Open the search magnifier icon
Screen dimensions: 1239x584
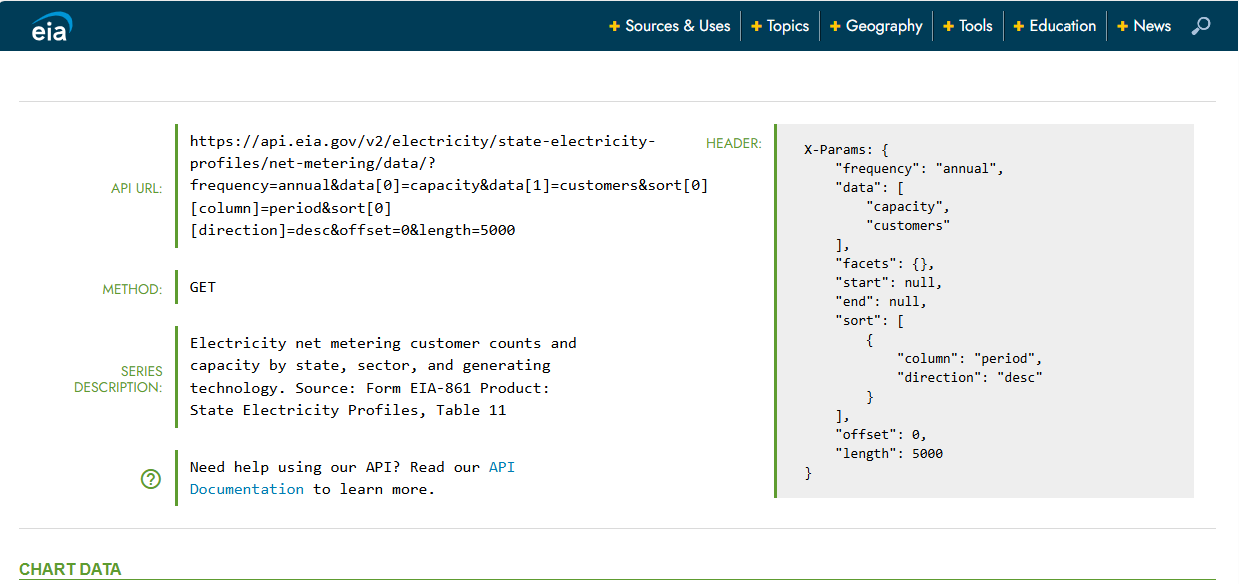1199,25
